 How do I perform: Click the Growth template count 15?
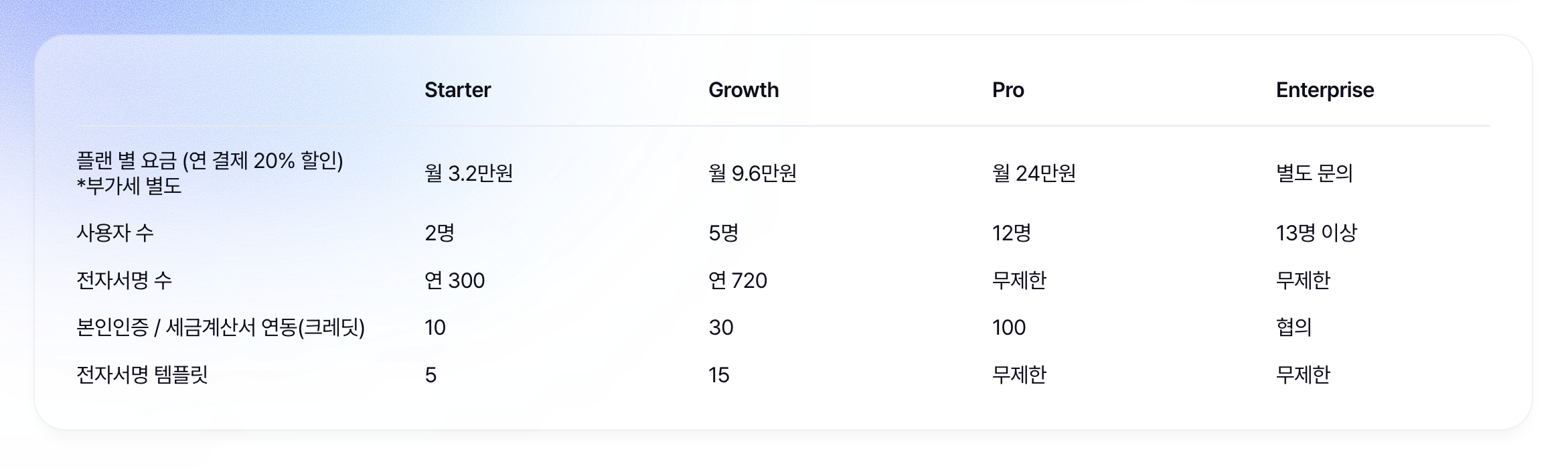pos(718,375)
